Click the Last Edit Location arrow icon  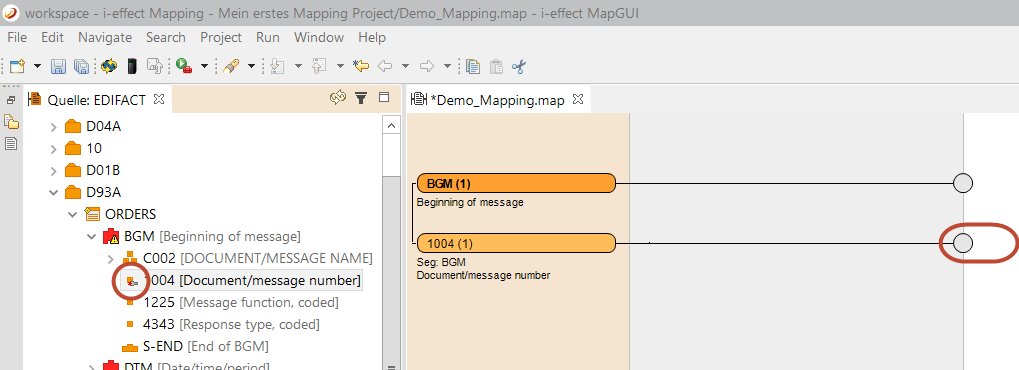(x=361, y=66)
